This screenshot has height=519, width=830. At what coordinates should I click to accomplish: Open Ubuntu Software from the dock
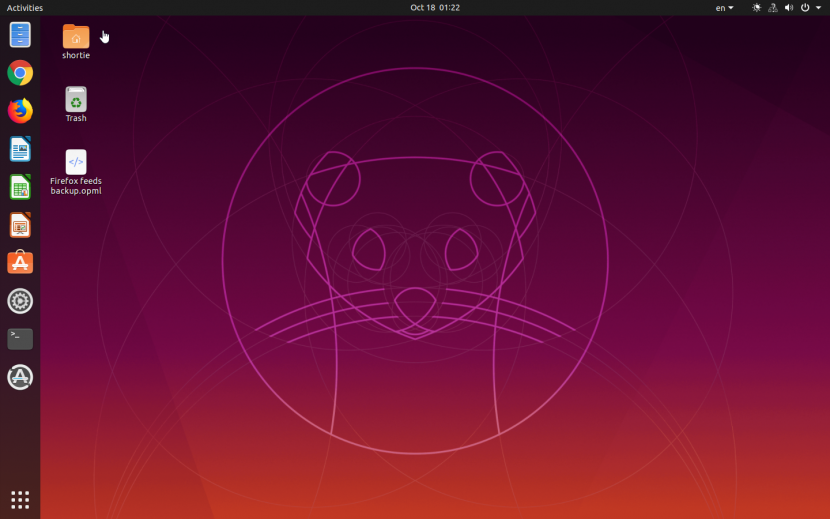click(x=20, y=263)
